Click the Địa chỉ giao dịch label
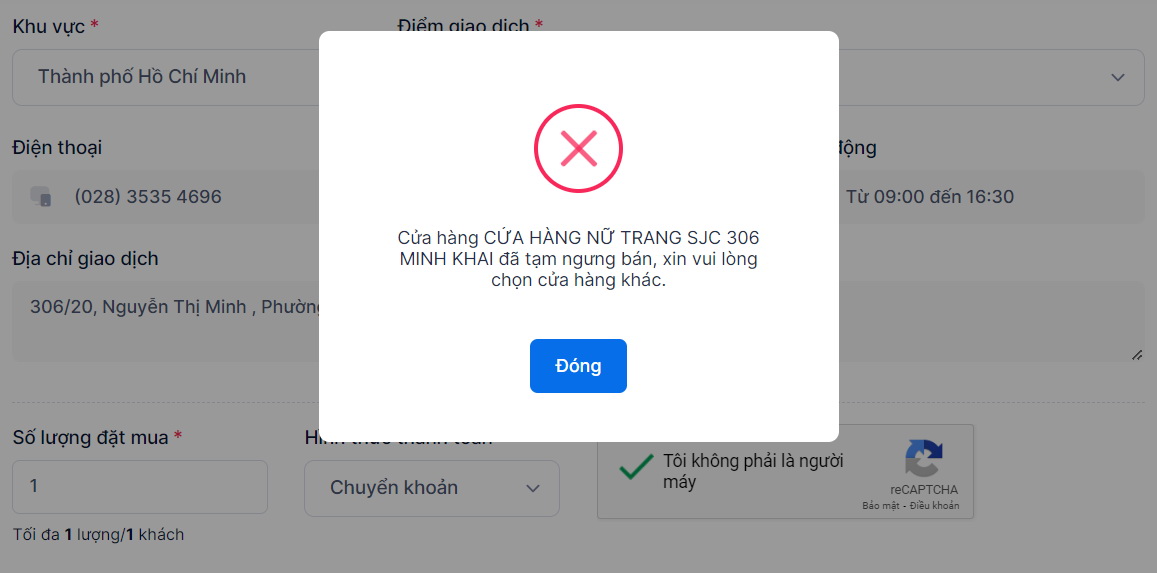The height and width of the screenshot is (573, 1157). click(x=85, y=259)
